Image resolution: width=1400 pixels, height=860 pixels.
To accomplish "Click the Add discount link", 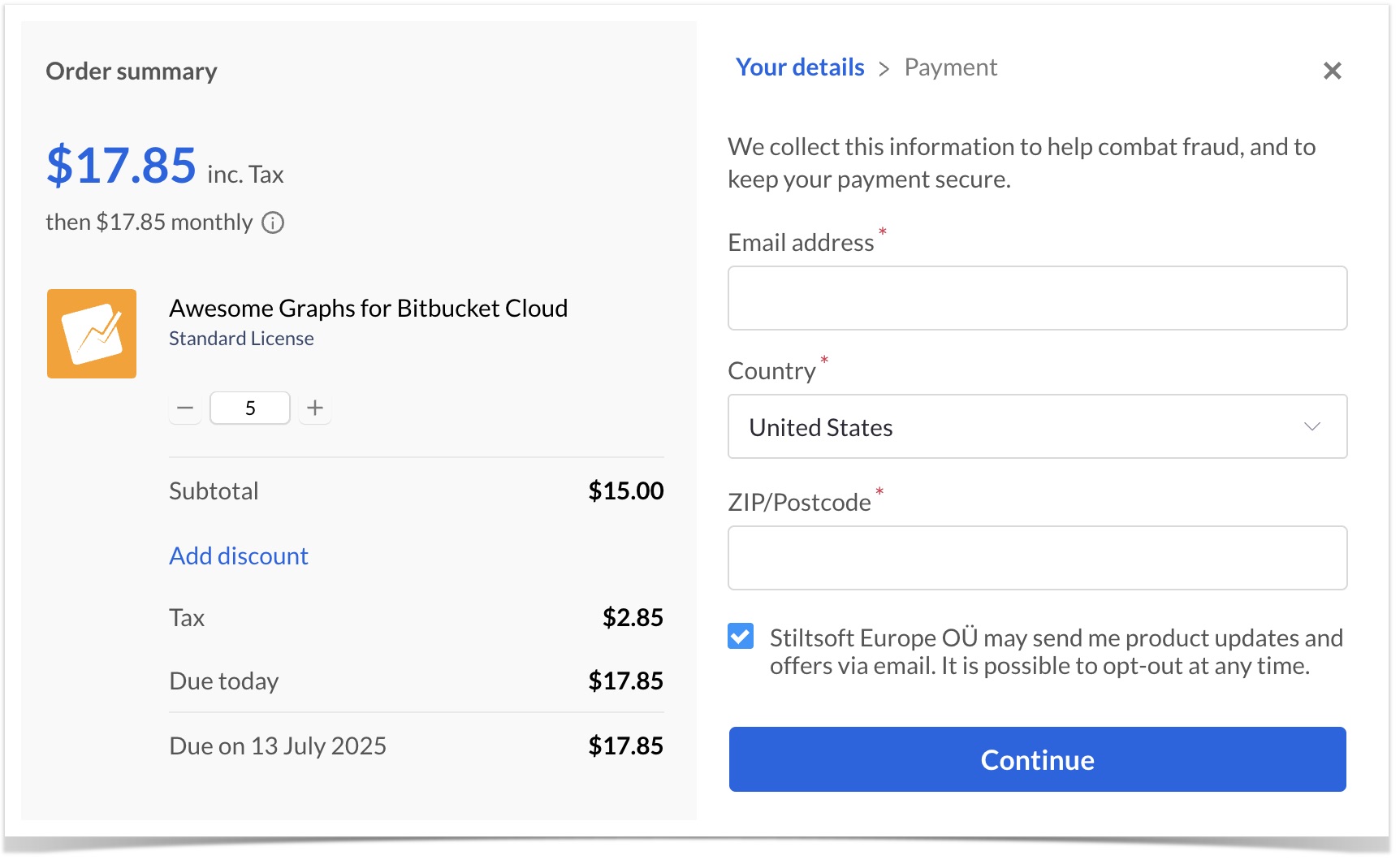I will click(238, 555).
